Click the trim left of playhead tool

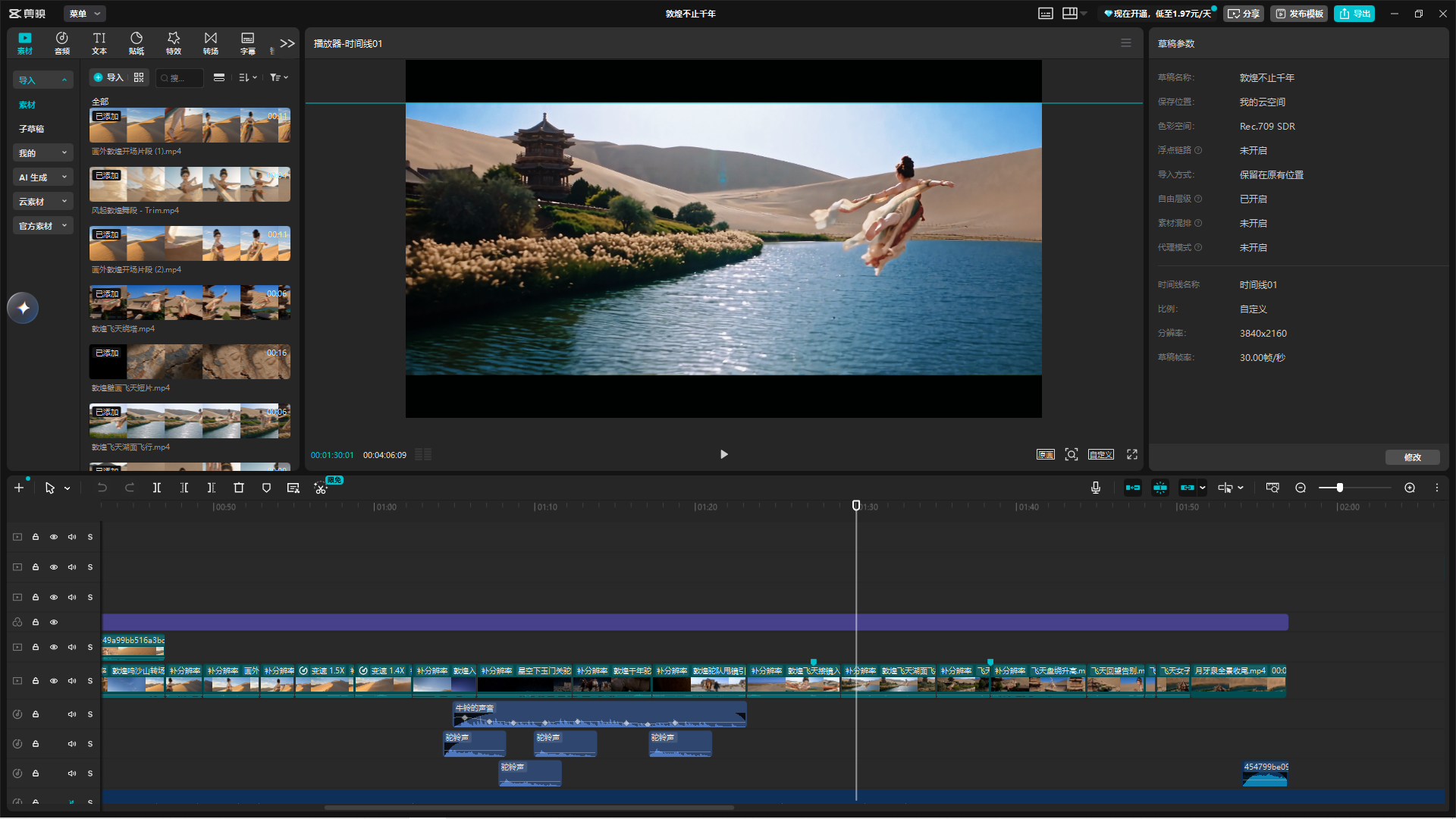184,488
